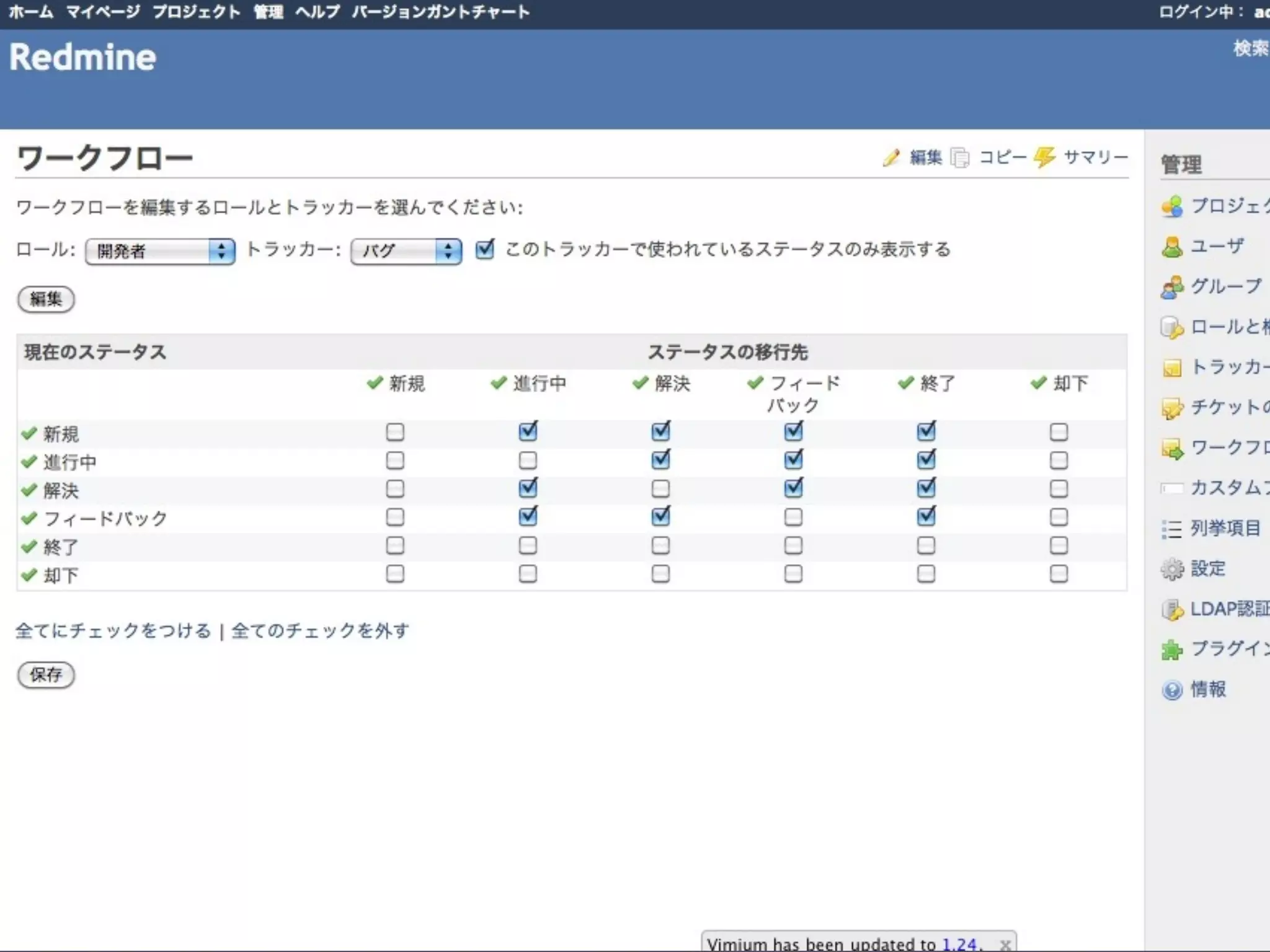Click the green プラグイン puzzle icon
The width and height of the screenshot is (1270, 952).
[x=1171, y=650]
